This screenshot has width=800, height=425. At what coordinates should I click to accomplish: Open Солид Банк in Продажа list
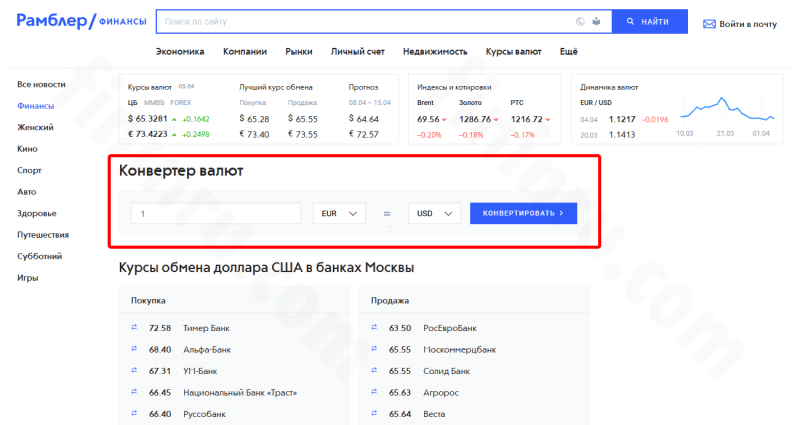pos(446,371)
